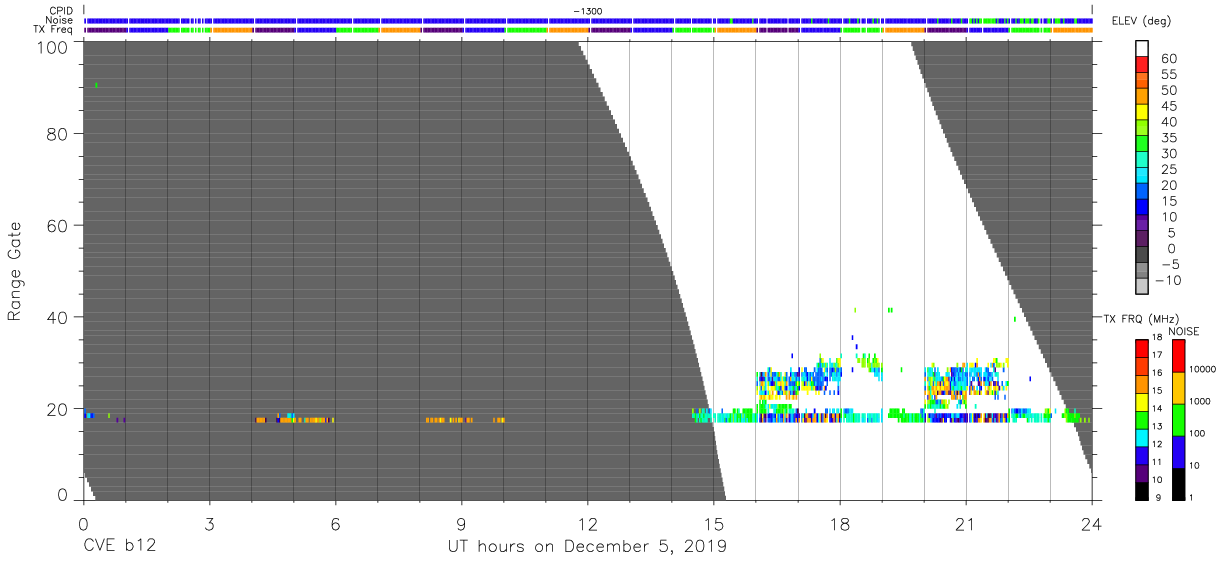Screen dimensions: 1228x567
Task: Click the 'UT hours on December 5, 2019' label
Action: [587, 546]
